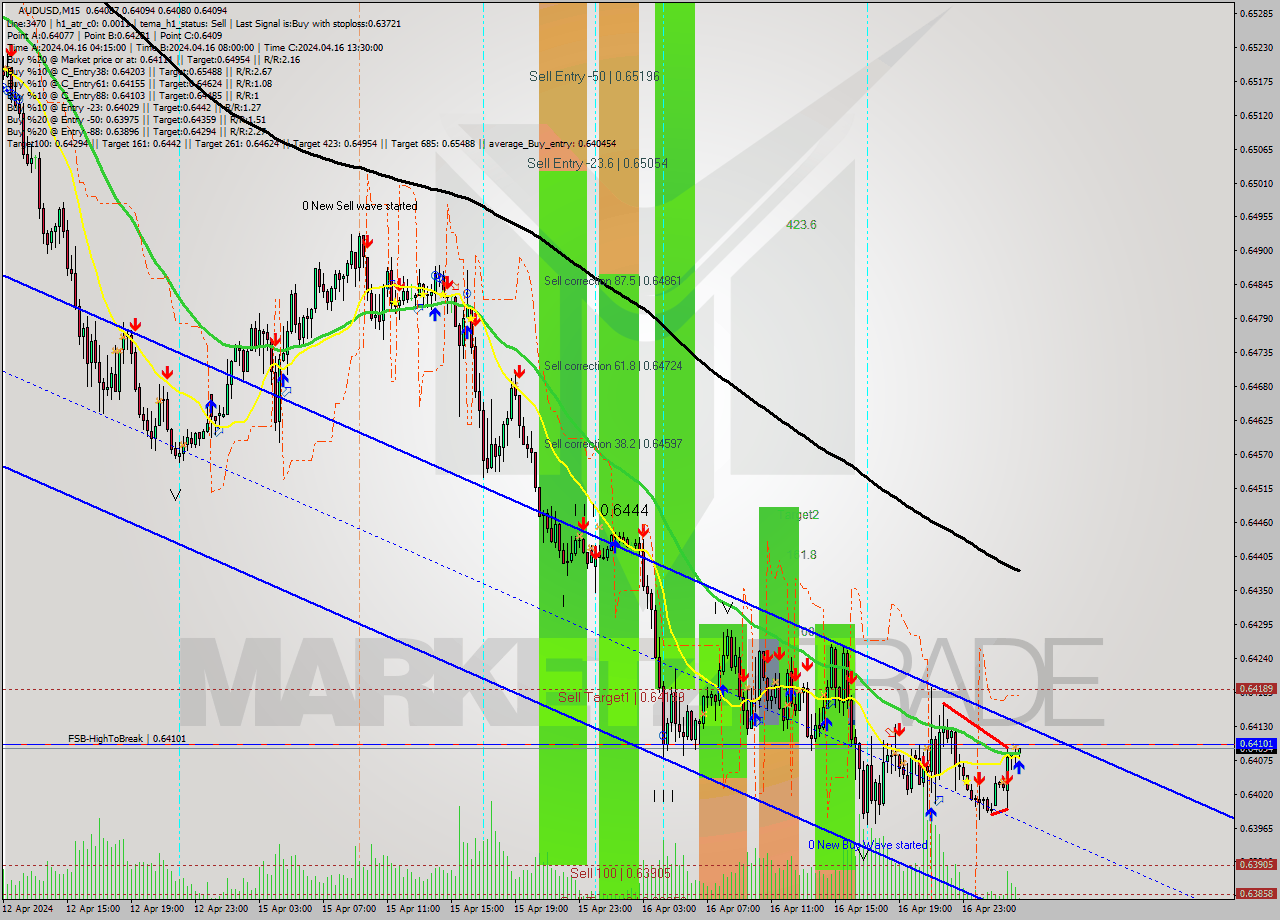This screenshot has width=1280, height=920.
Task: Click the '16 Apr 23:00' time axis label
Action: tap(990, 909)
